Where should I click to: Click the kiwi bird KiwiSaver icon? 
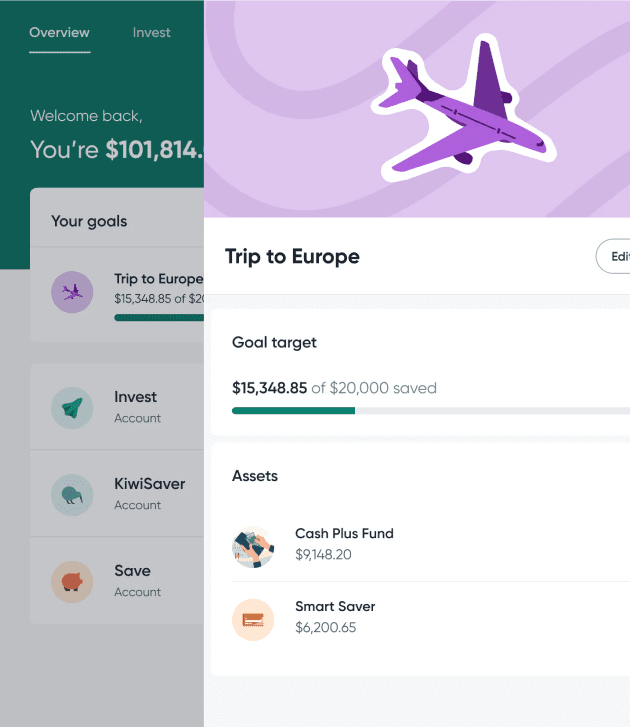tap(72, 494)
